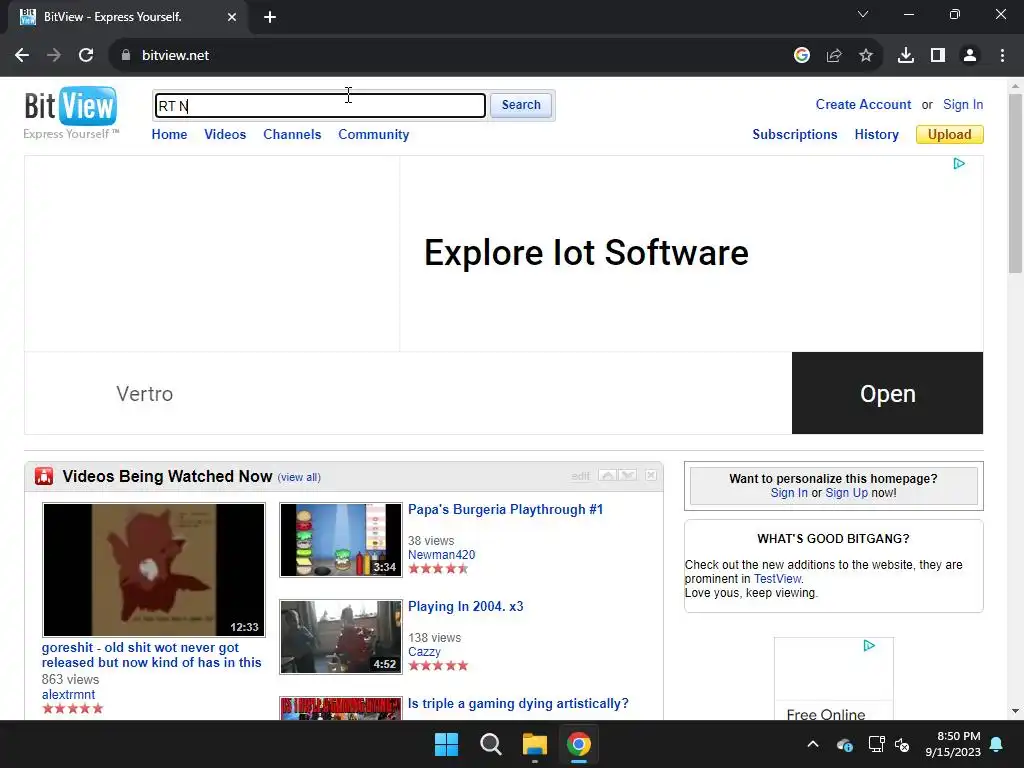Viewport: 1024px width, 768px height.
Task: Click Sign Up in personalize box
Action: [846, 493]
